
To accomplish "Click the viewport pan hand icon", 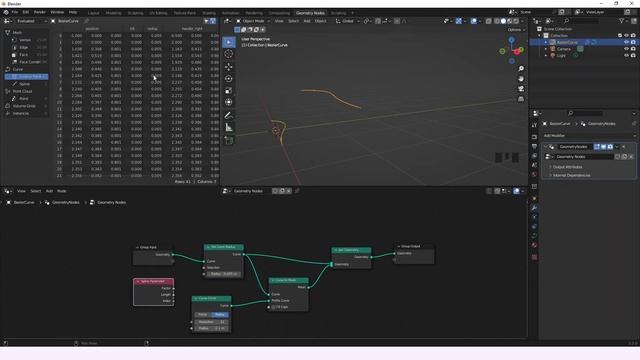I will pos(521,79).
